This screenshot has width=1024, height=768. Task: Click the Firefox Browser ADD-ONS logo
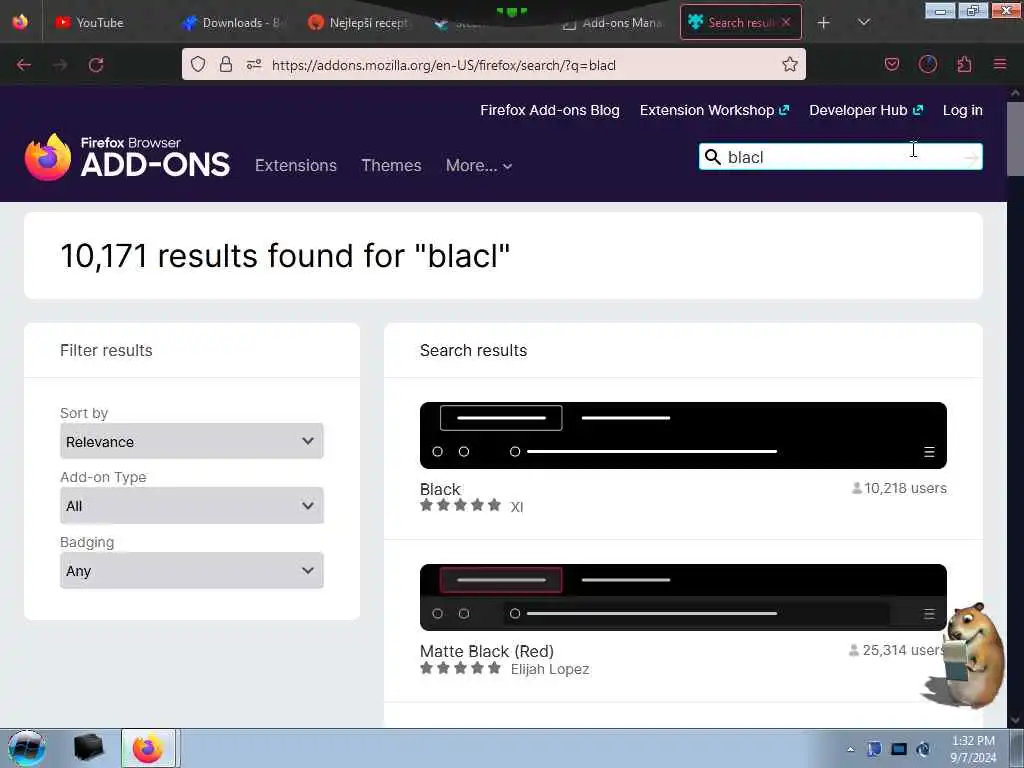[127, 157]
